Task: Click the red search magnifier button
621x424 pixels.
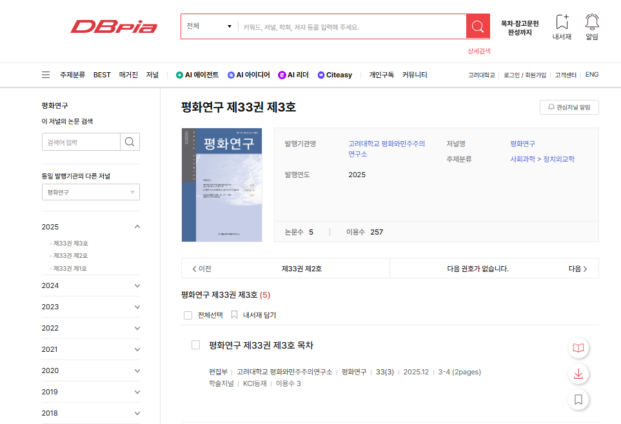Action: [478, 27]
